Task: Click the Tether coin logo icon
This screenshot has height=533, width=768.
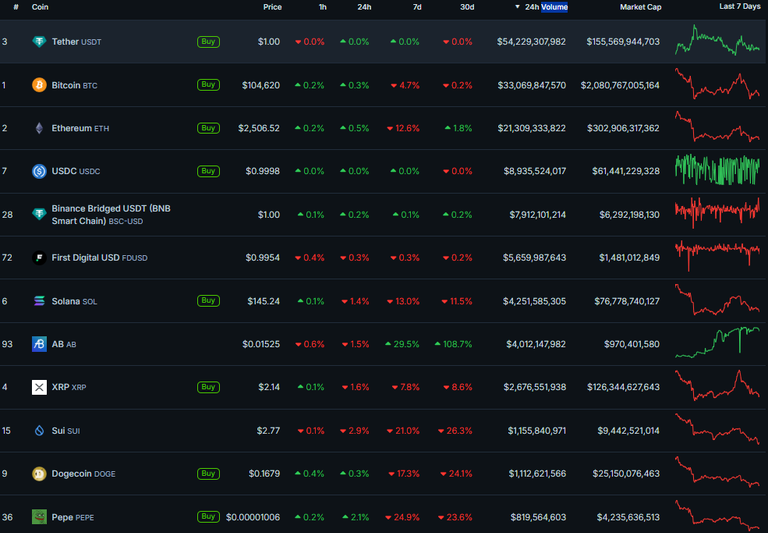Action: [39, 42]
